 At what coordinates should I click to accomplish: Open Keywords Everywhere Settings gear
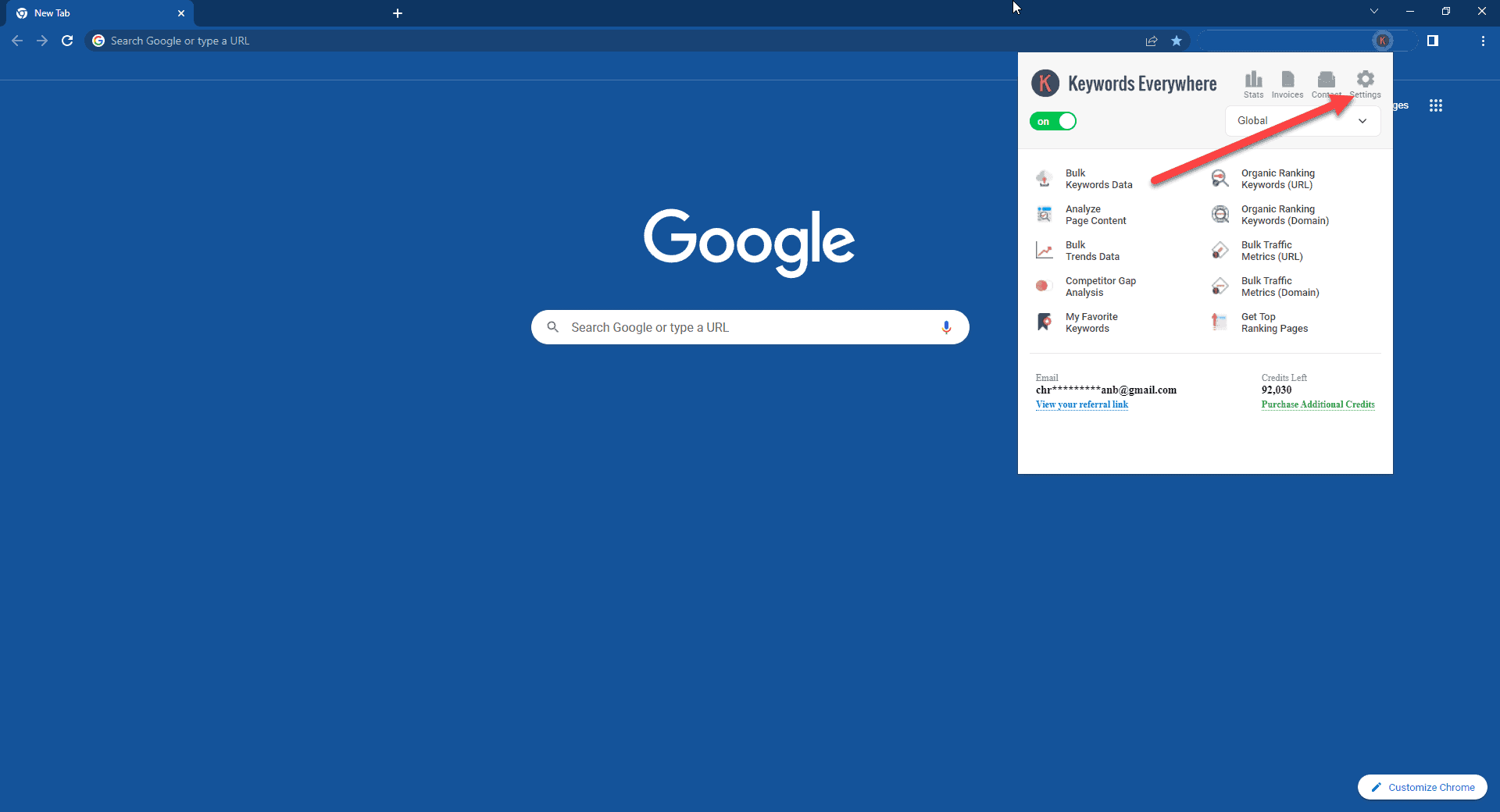tap(1365, 80)
